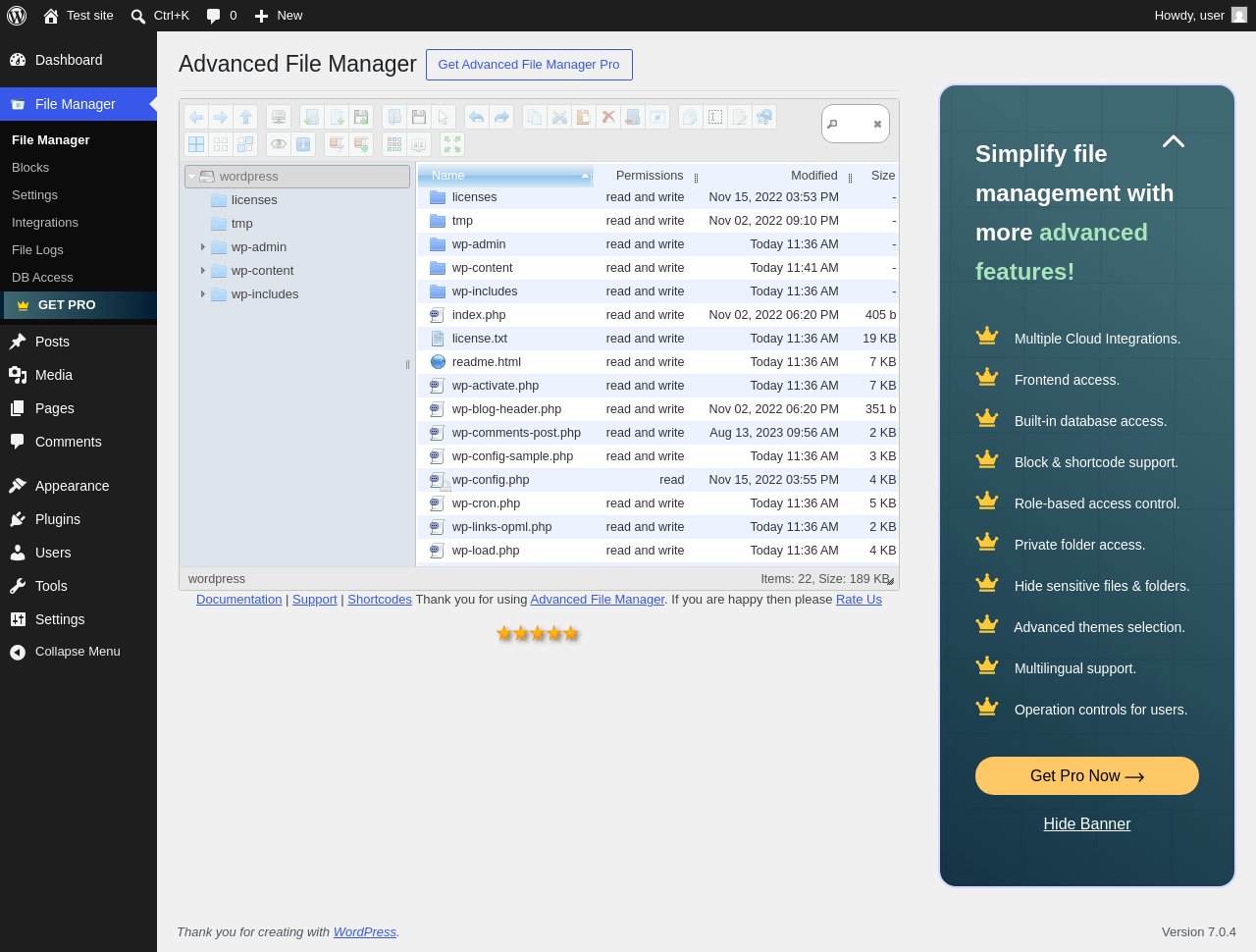
Task: Sort by the Modified column header
Action: pyautogui.click(x=771, y=176)
